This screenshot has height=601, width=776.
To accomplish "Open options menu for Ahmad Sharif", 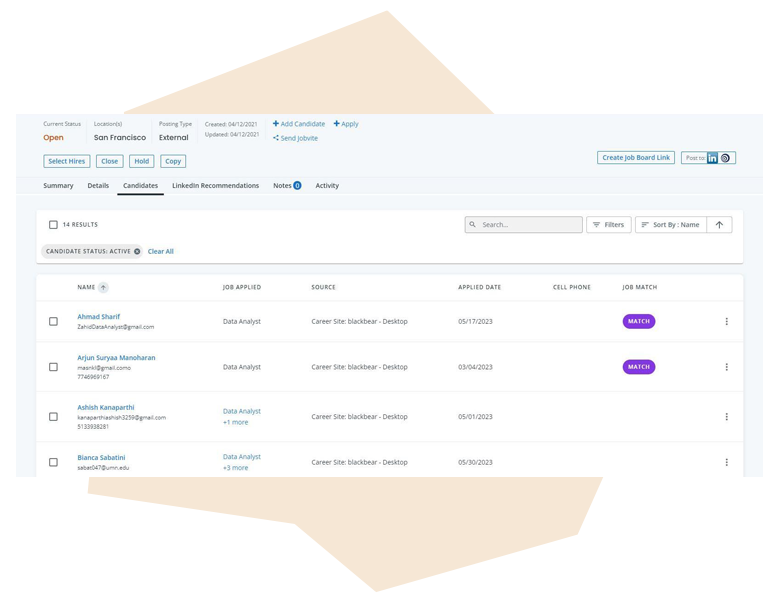I will [726, 322].
